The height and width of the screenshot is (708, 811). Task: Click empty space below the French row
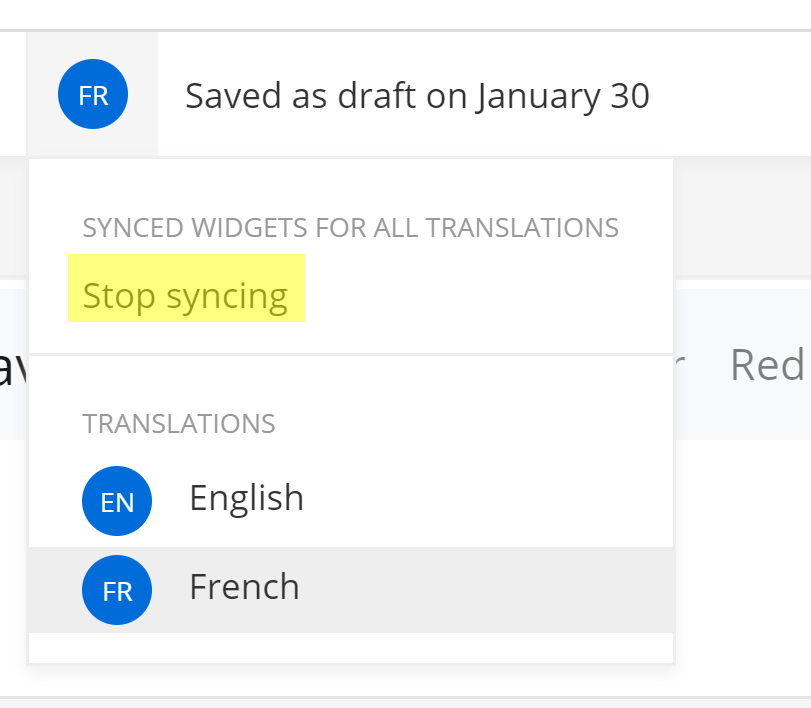tap(351, 648)
